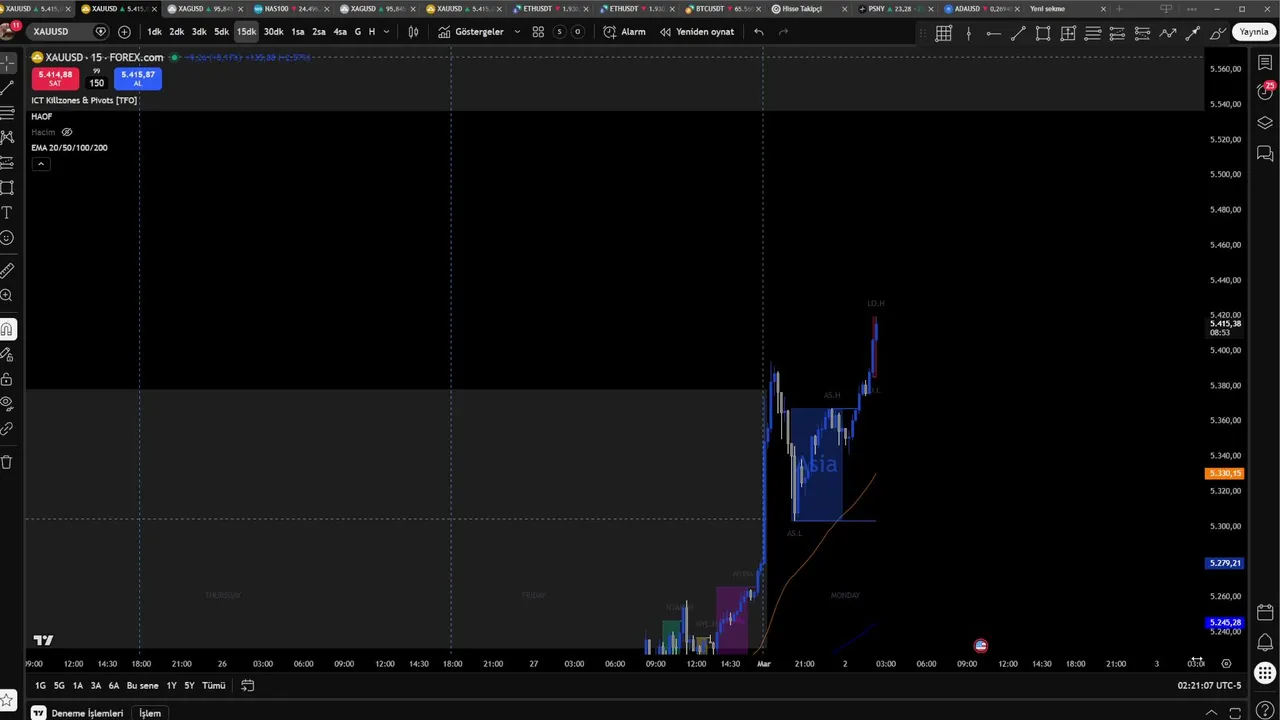Switch to the 30dk timeframe
The image size is (1280, 720).
(x=274, y=32)
